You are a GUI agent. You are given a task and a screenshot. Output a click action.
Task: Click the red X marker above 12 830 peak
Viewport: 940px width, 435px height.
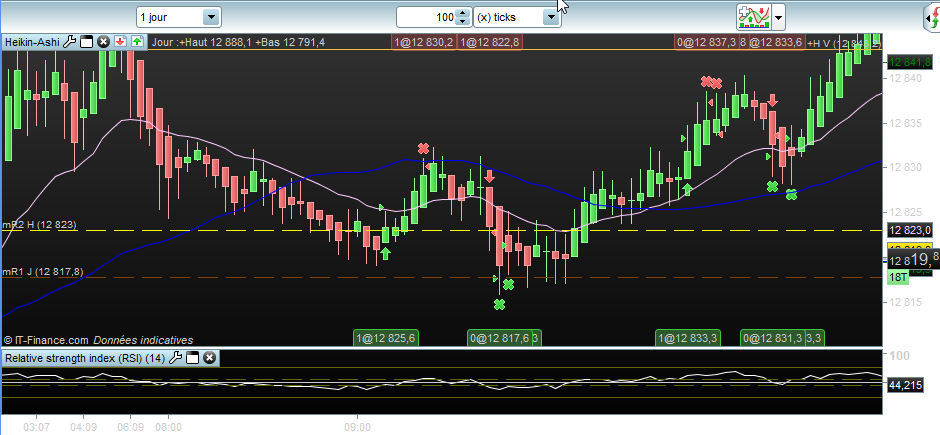tap(424, 149)
